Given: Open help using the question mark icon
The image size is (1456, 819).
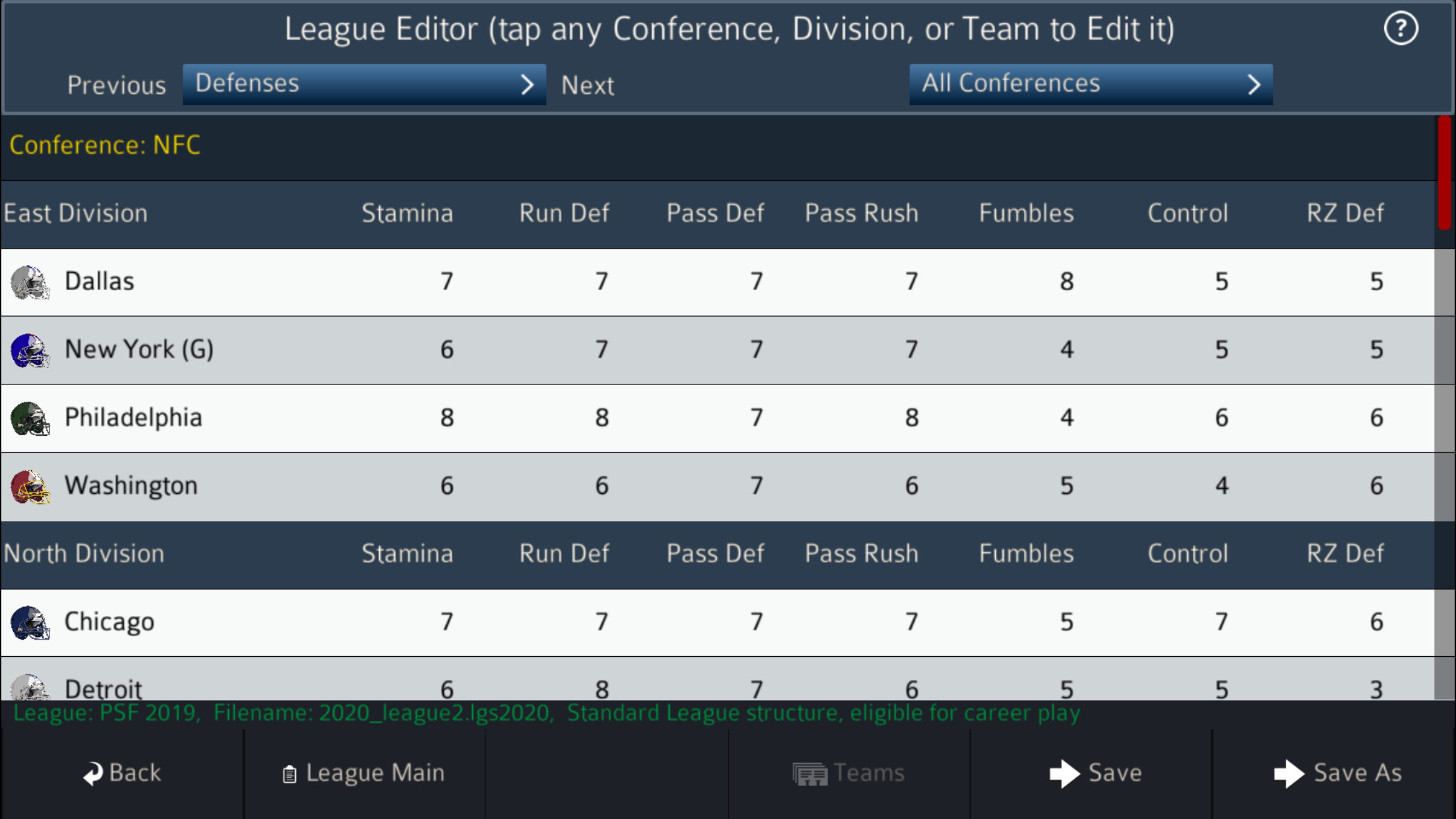Looking at the screenshot, I should [x=1401, y=28].
